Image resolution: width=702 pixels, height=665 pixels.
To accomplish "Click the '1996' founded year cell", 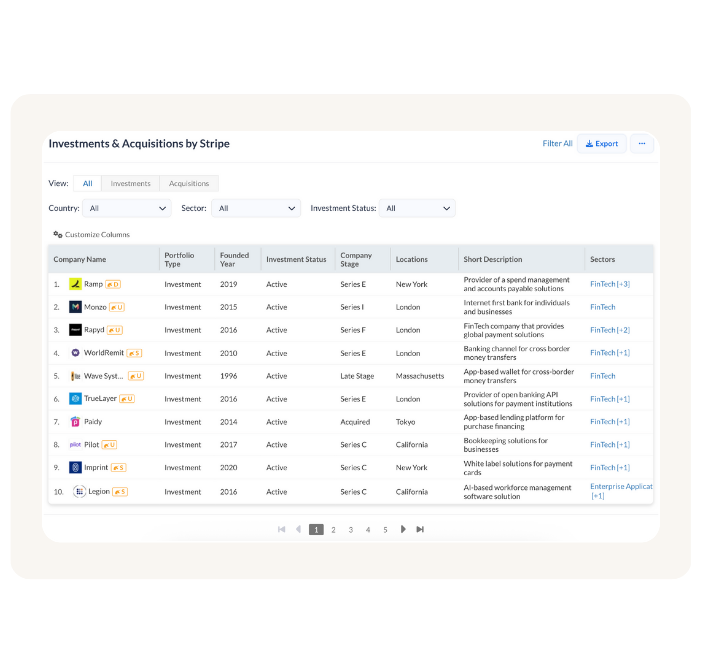I will point(228,376).
